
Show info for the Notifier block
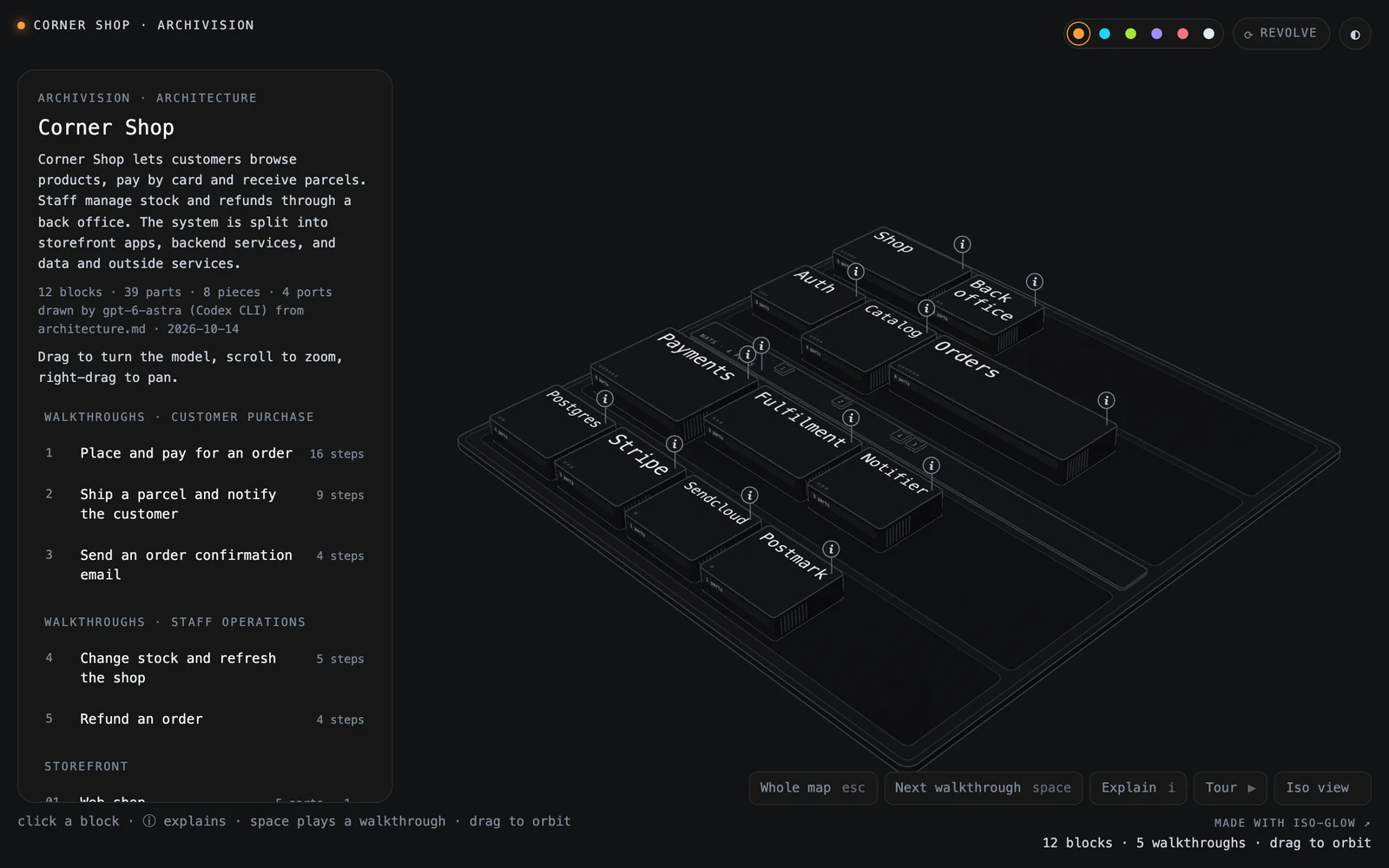tap(931, 466)
